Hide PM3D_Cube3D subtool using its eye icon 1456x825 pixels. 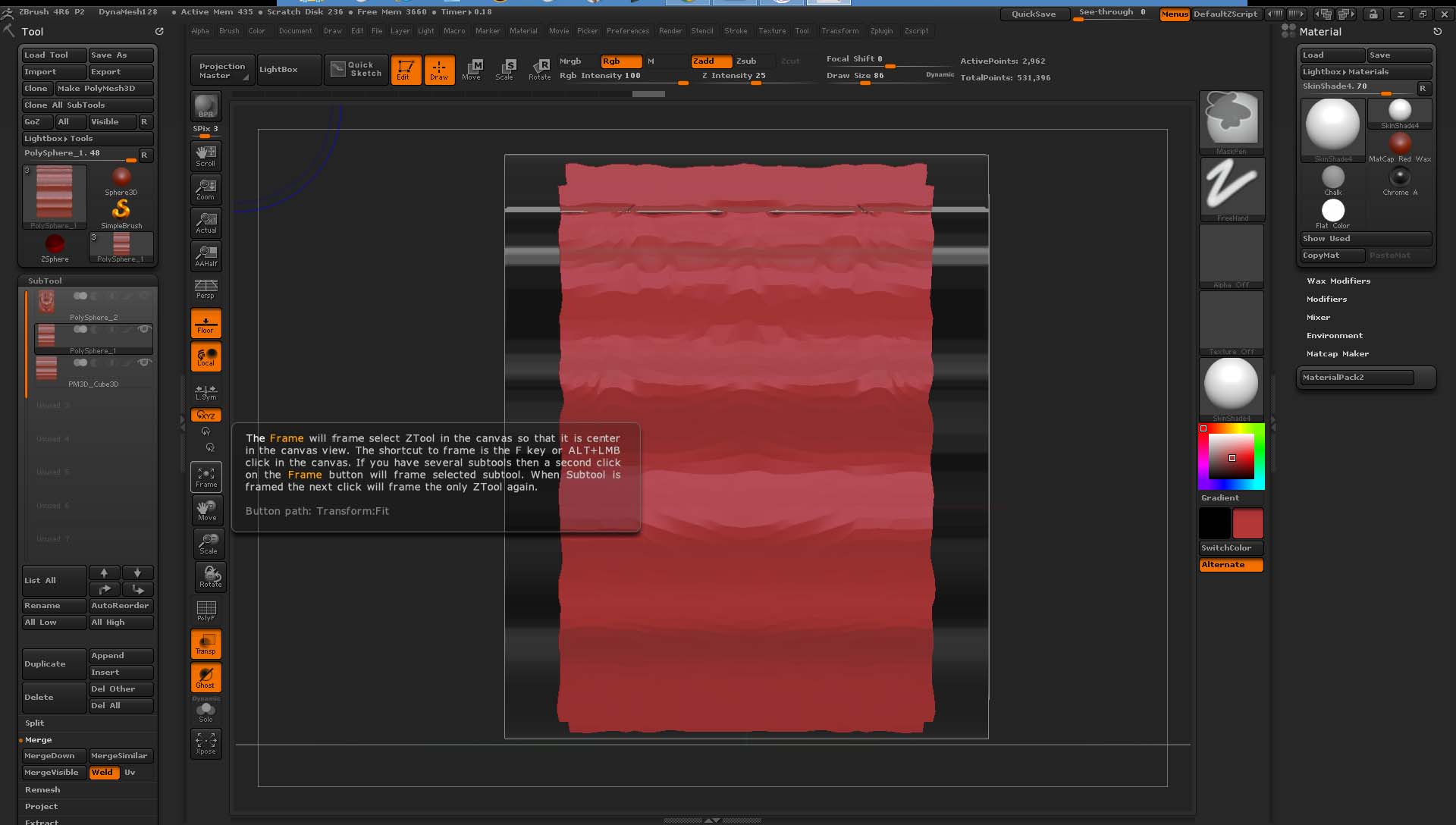(143, 362)
